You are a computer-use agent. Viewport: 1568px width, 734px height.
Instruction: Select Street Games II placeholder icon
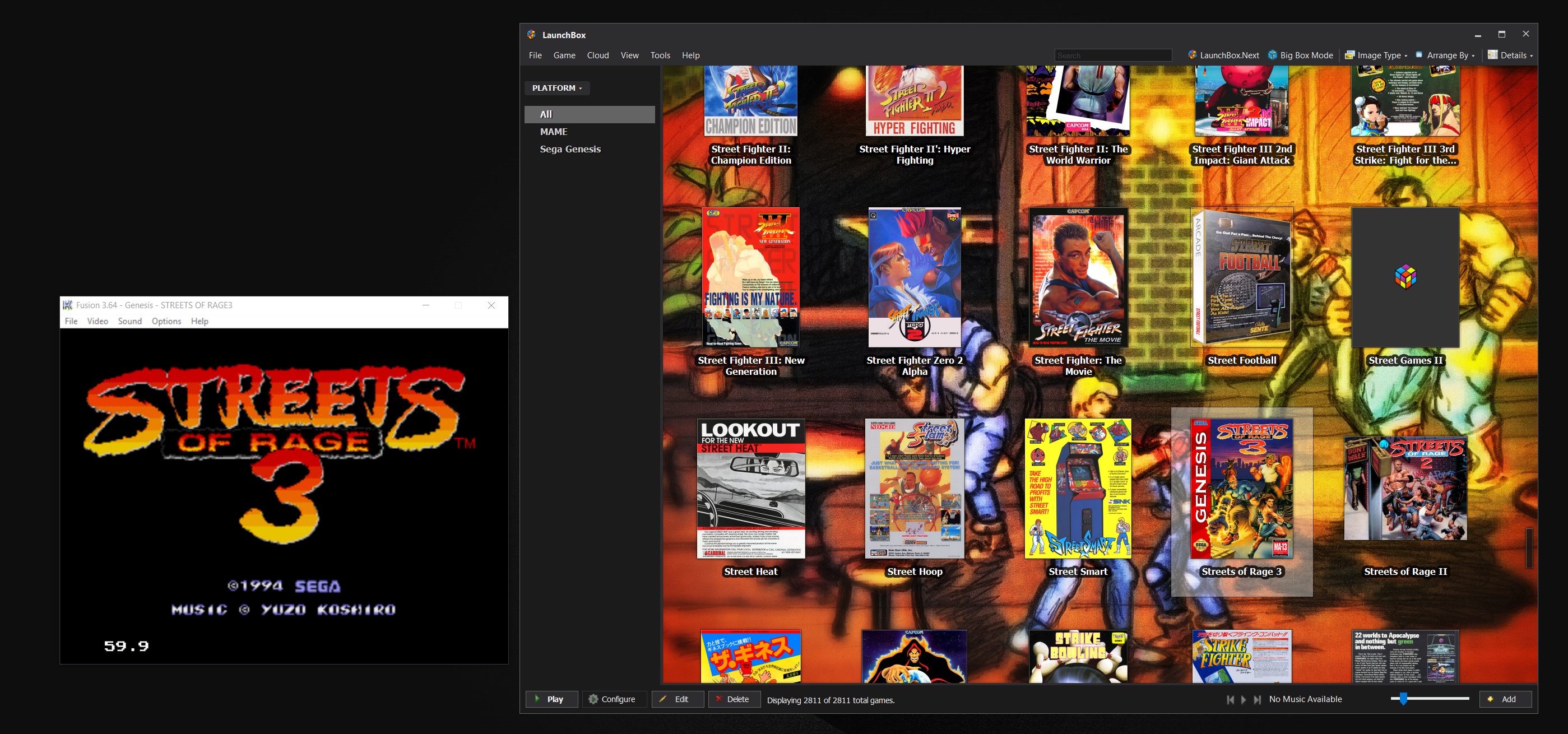click(x=1405, y=277)
